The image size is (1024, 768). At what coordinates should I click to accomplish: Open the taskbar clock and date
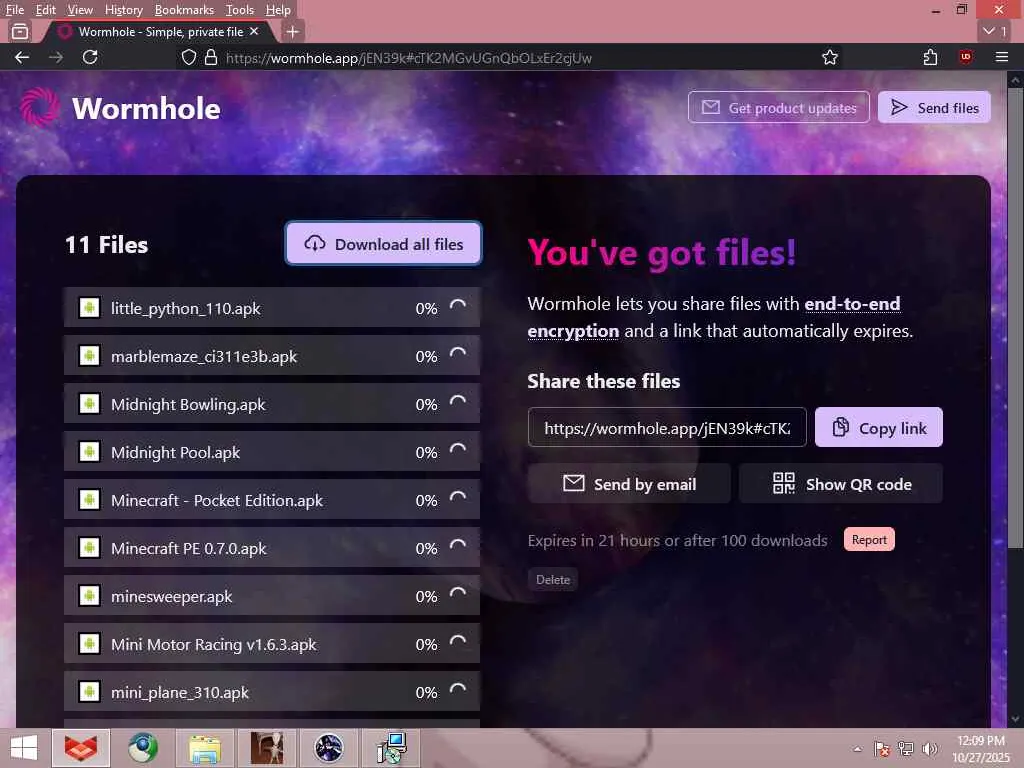pos(981,749)
